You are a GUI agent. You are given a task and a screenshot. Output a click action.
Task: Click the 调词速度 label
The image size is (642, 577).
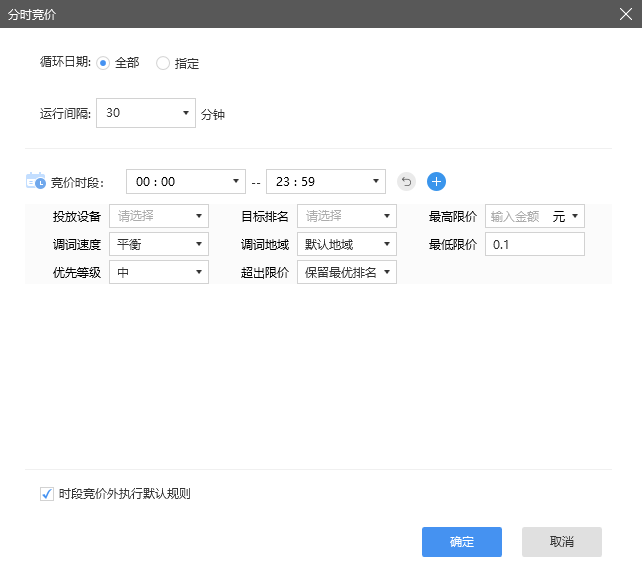pos(77,244)
